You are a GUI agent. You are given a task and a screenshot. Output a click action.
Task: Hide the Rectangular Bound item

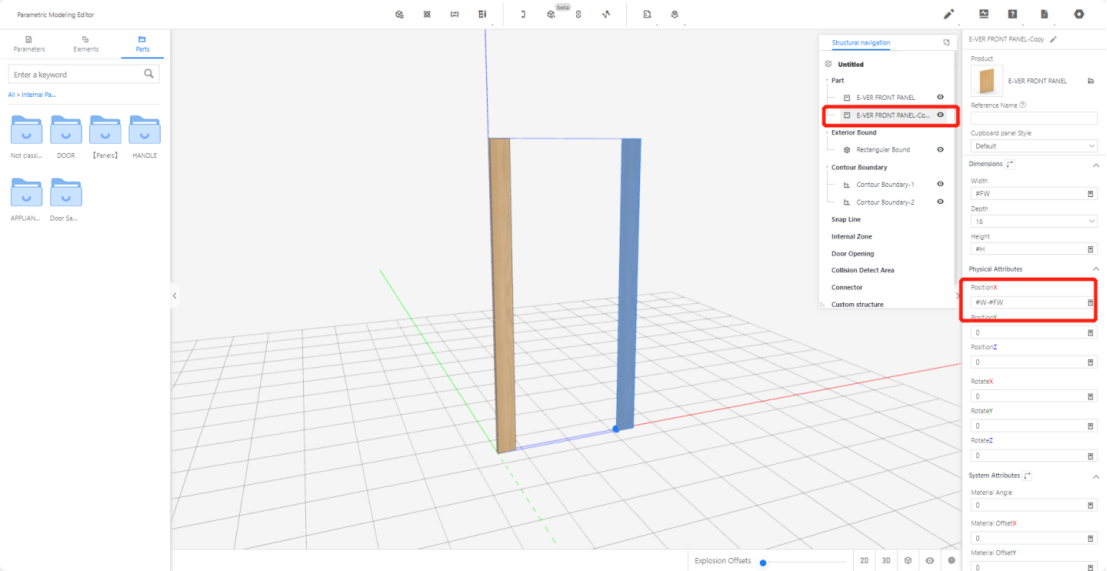(x=940, y=149)
